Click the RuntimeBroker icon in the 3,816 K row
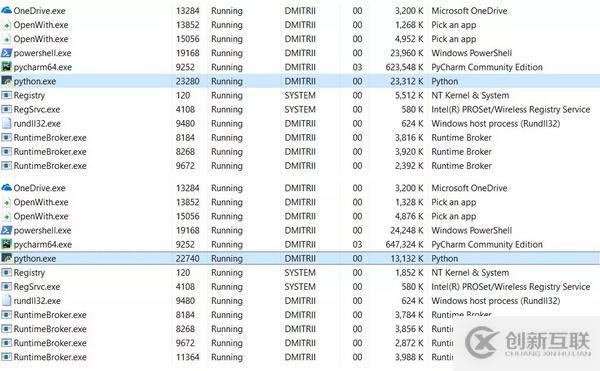The height and width of the screenshot is (371, 600). click(7, 138)
